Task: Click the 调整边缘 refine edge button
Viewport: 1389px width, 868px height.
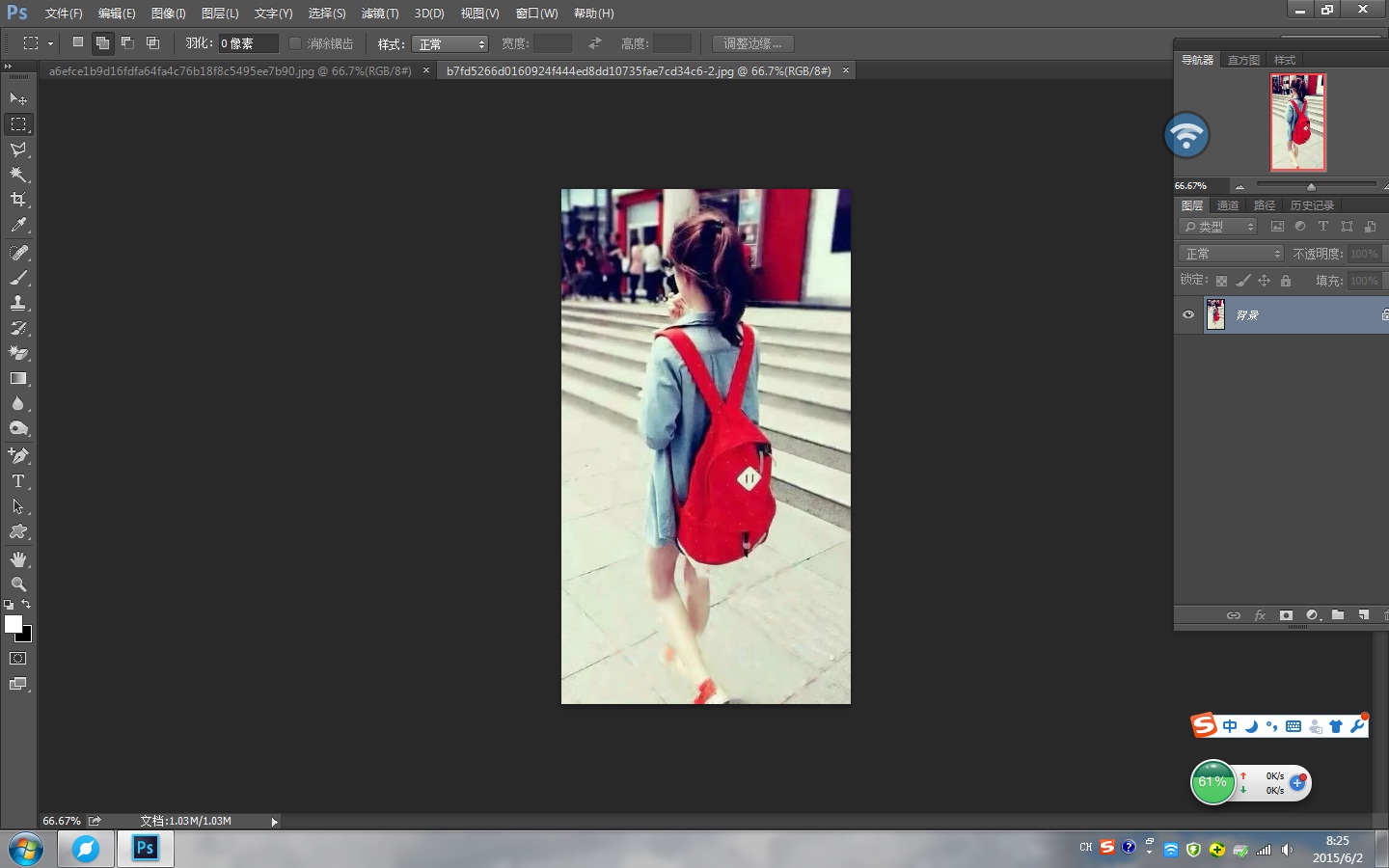Action: [x=752, y=43]
